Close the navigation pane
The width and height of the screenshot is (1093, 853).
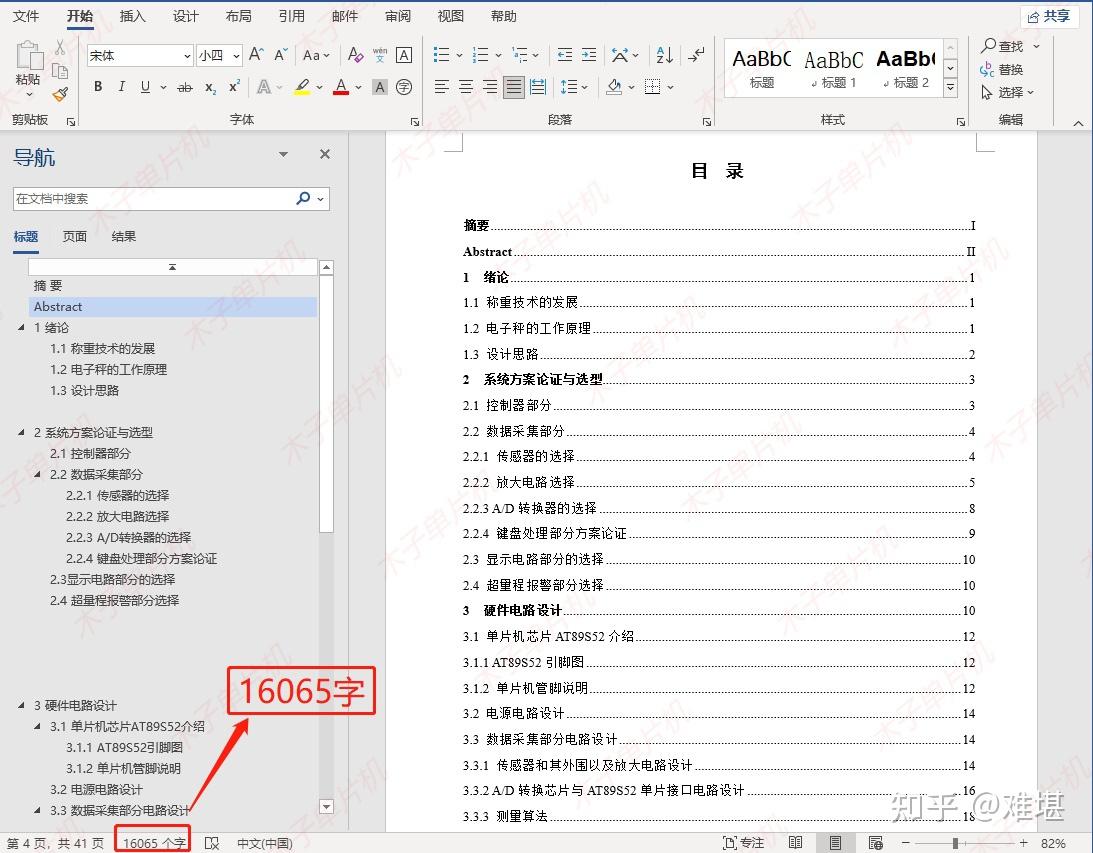pyautogui.click(x=325, y=154)
